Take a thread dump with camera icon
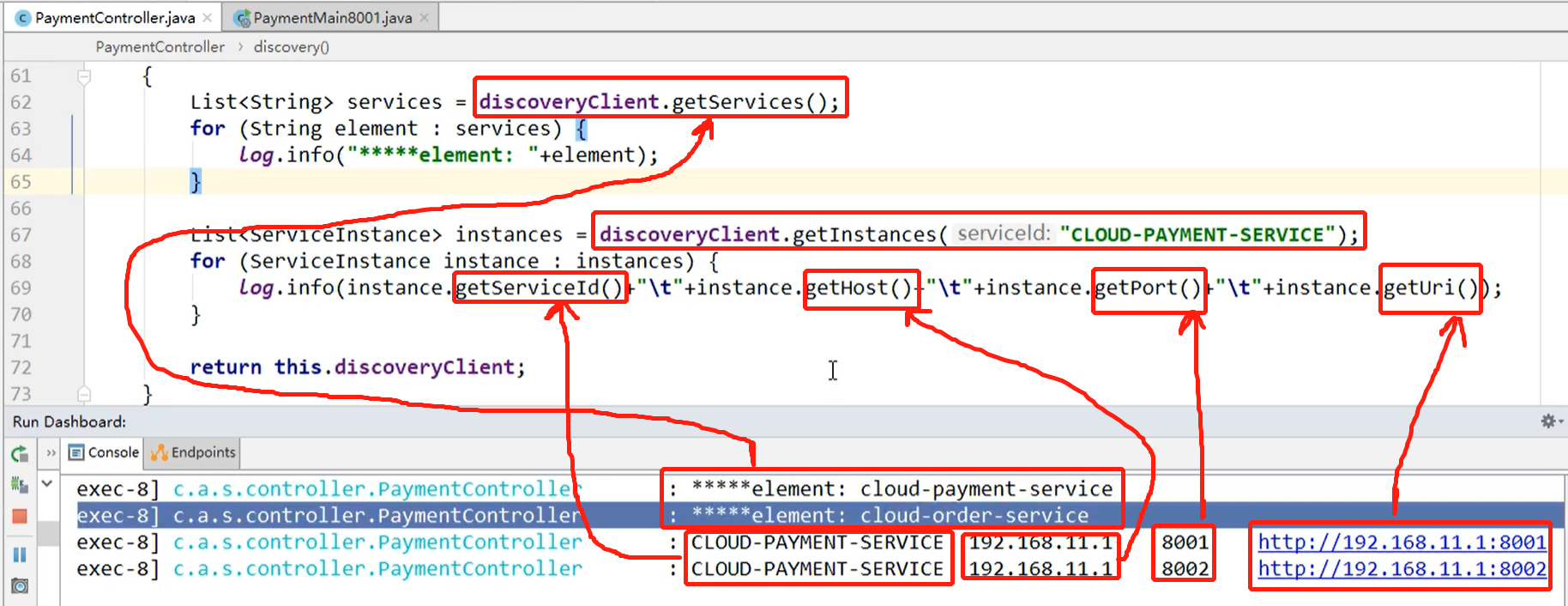This screenshot has height=606, width=1568. click(x=20, y=586)
